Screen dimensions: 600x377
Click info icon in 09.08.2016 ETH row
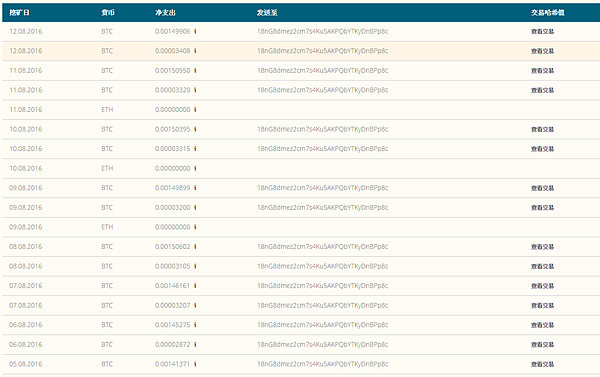(195, 227)
